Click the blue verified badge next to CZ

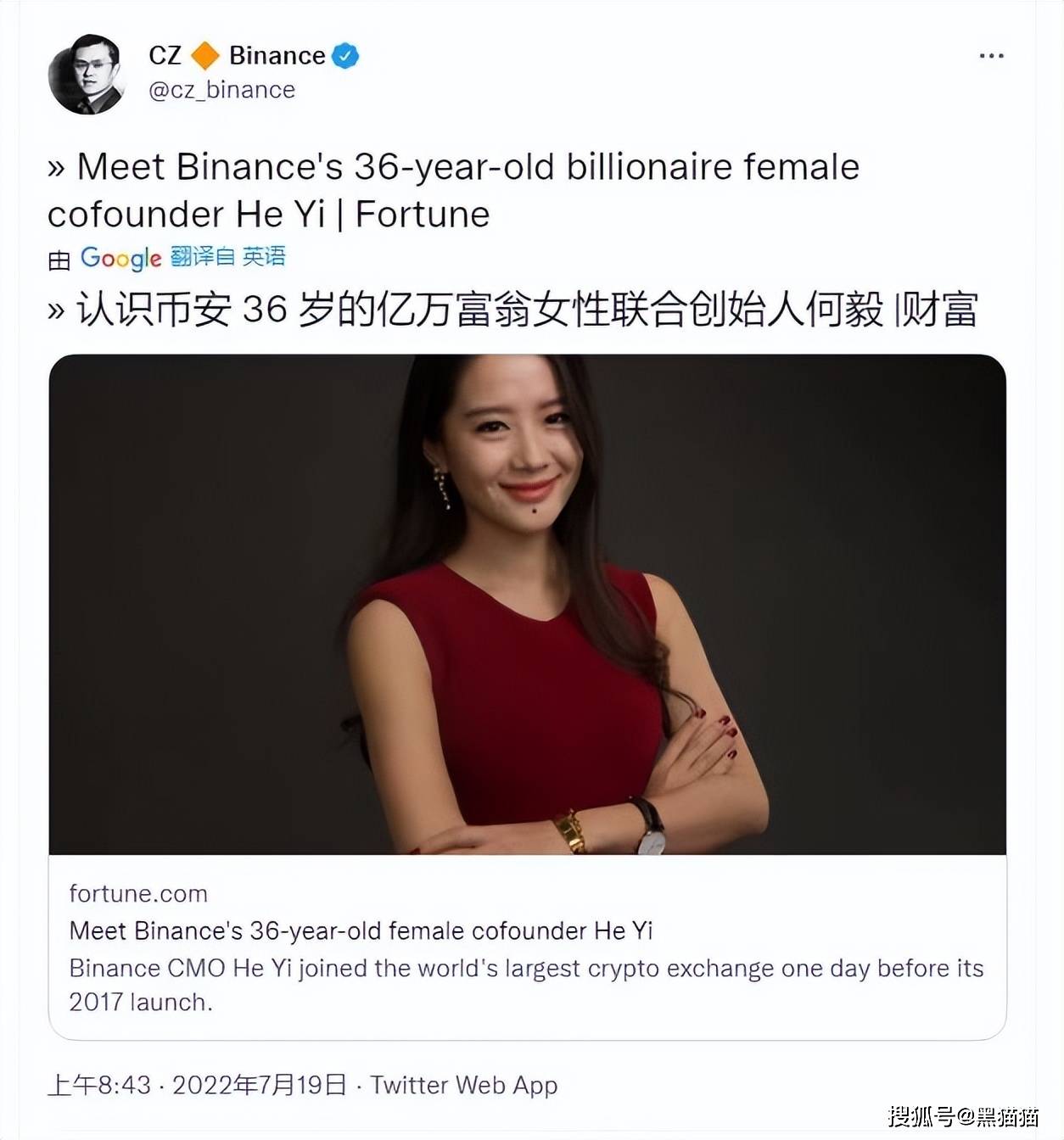pos(344,54)
